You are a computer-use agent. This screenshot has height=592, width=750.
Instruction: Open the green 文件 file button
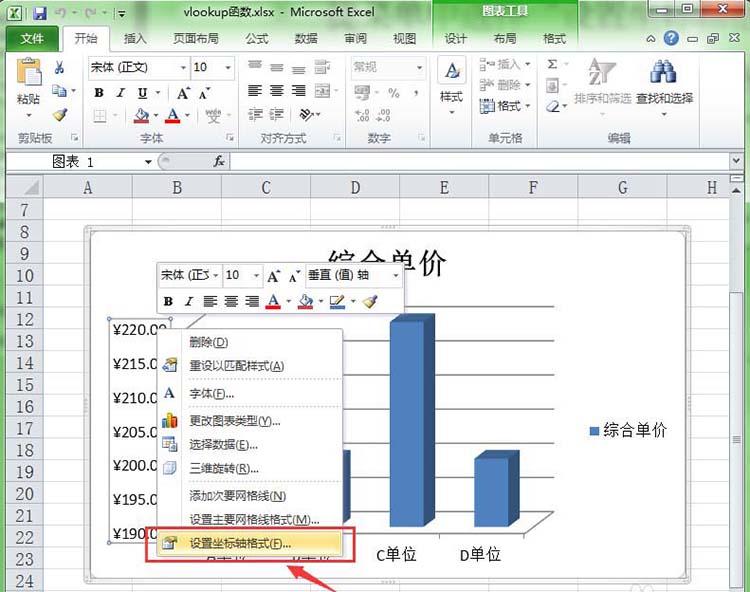[32, 39]
